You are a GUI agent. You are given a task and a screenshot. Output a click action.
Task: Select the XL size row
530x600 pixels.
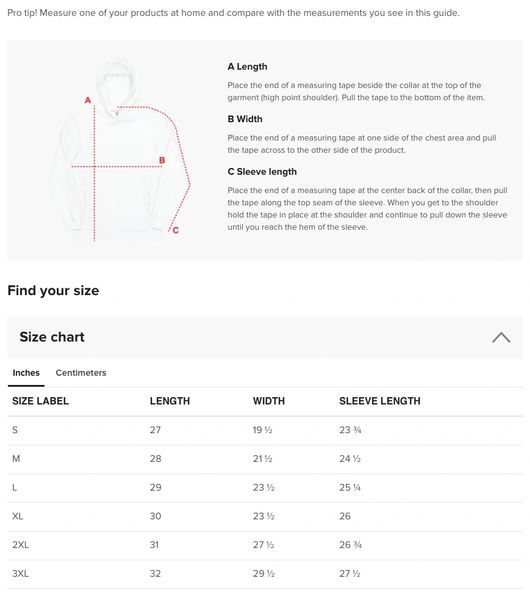(265, 516)
